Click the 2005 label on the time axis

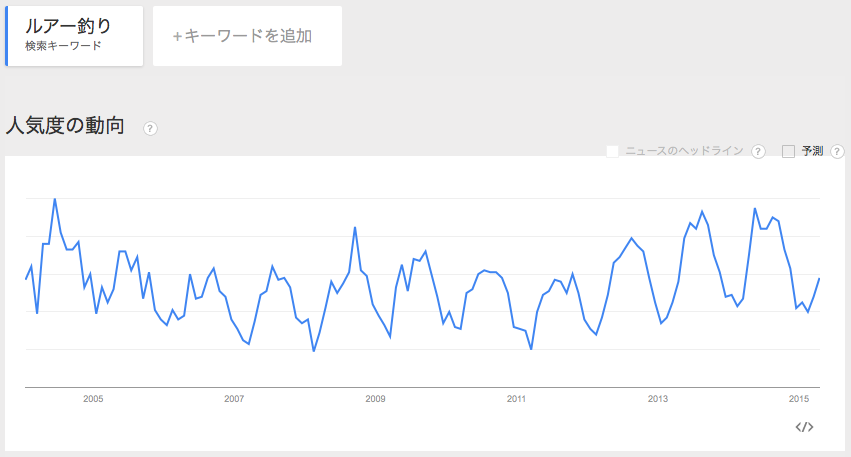pos(93,399)
